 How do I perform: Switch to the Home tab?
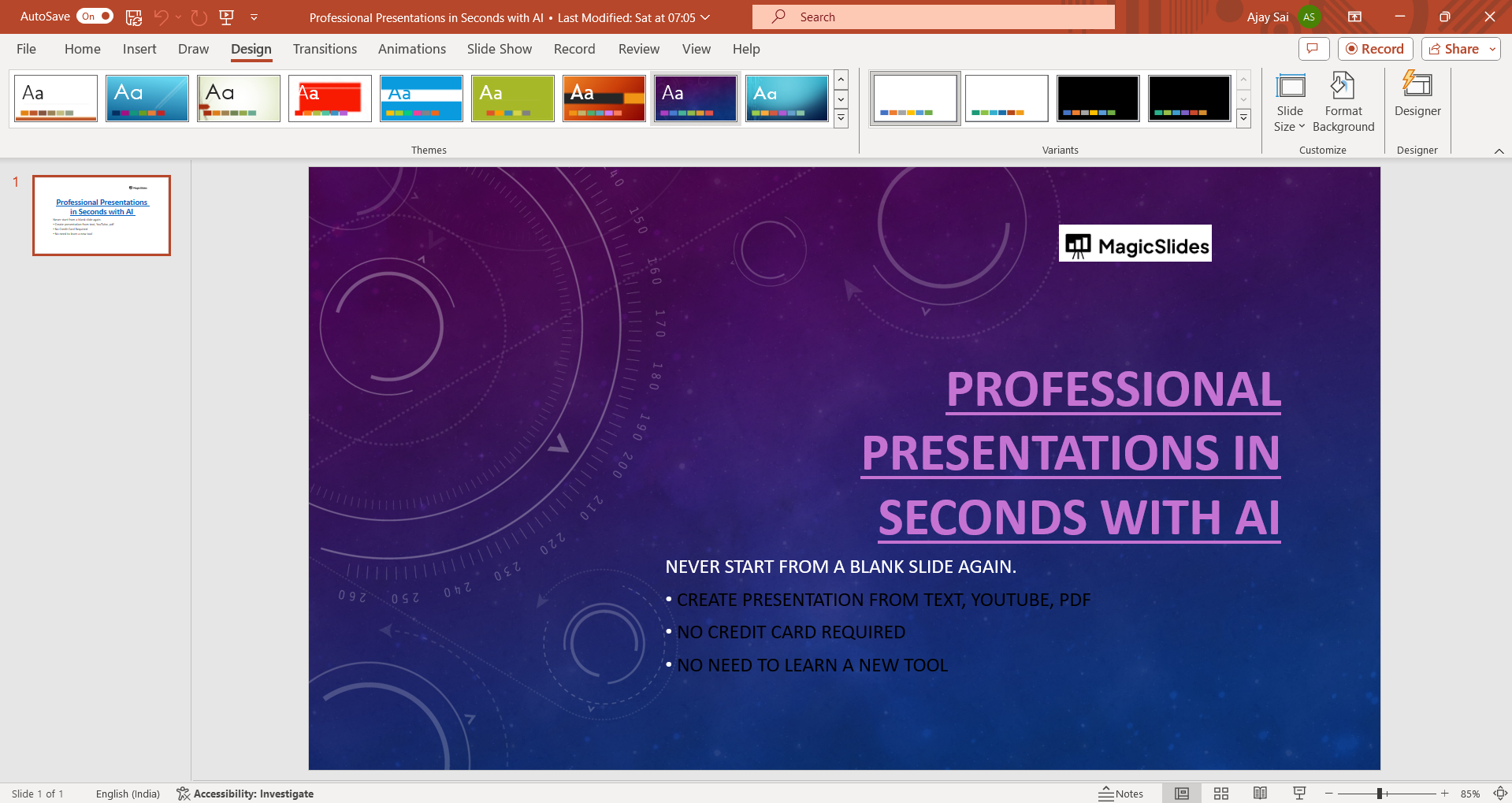coord(83,49)
